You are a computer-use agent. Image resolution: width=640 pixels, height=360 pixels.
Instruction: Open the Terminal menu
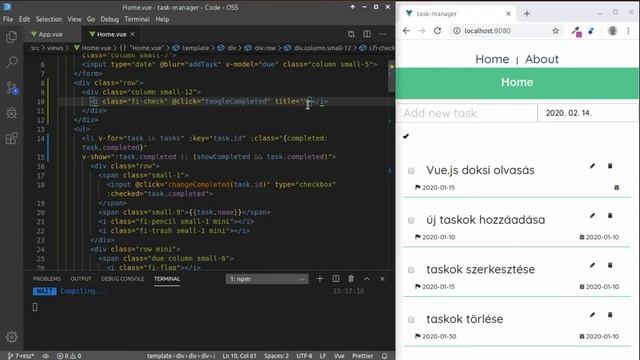click(x=137, y=19)
